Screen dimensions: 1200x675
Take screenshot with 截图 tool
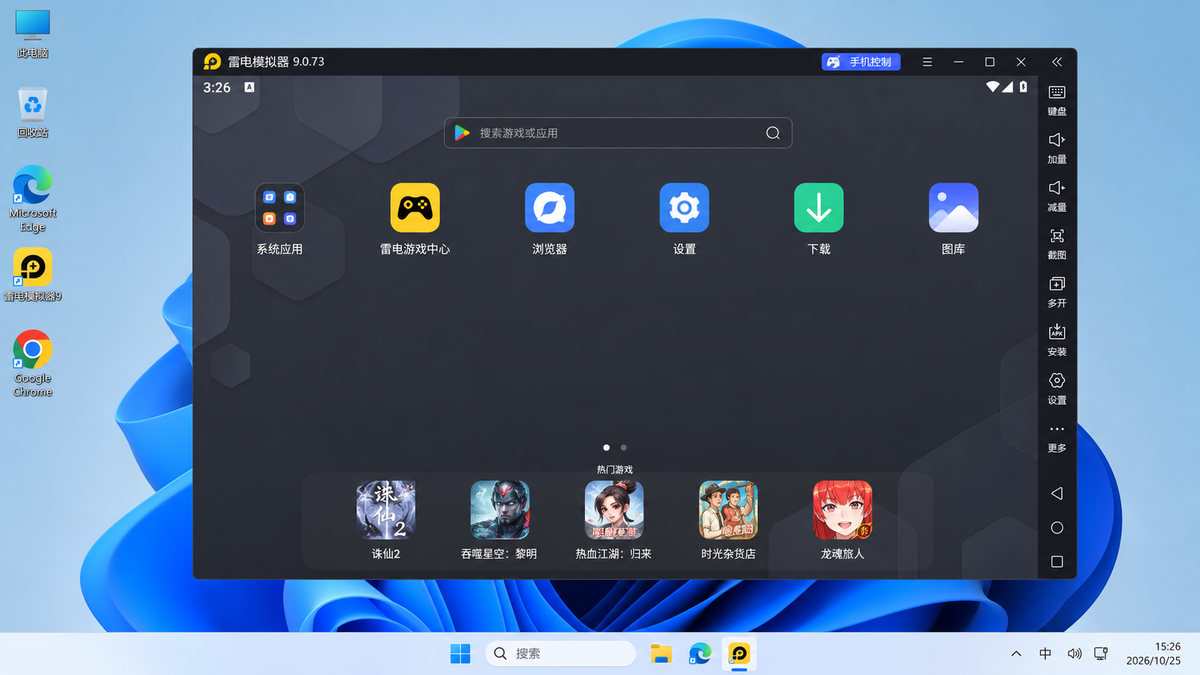1057,243
